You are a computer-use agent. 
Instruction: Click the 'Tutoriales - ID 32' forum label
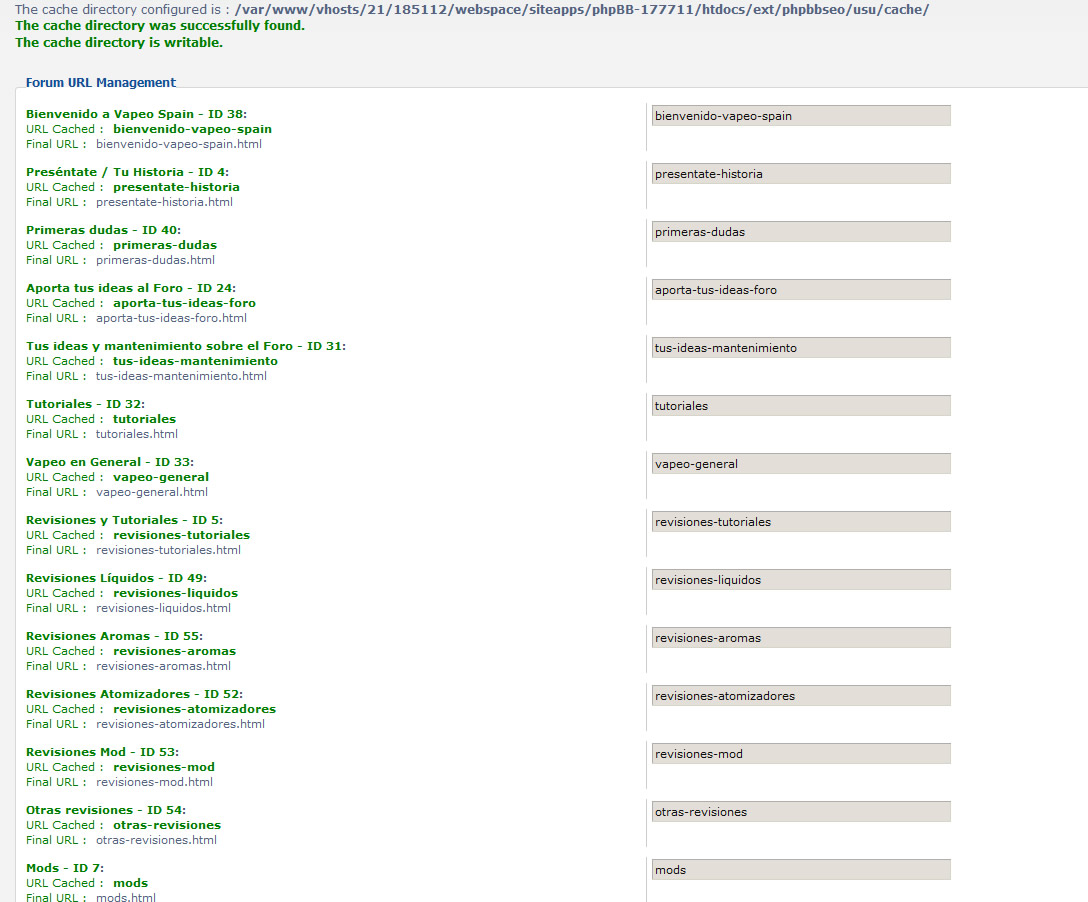pyautogui.click(x=85, y=404)
